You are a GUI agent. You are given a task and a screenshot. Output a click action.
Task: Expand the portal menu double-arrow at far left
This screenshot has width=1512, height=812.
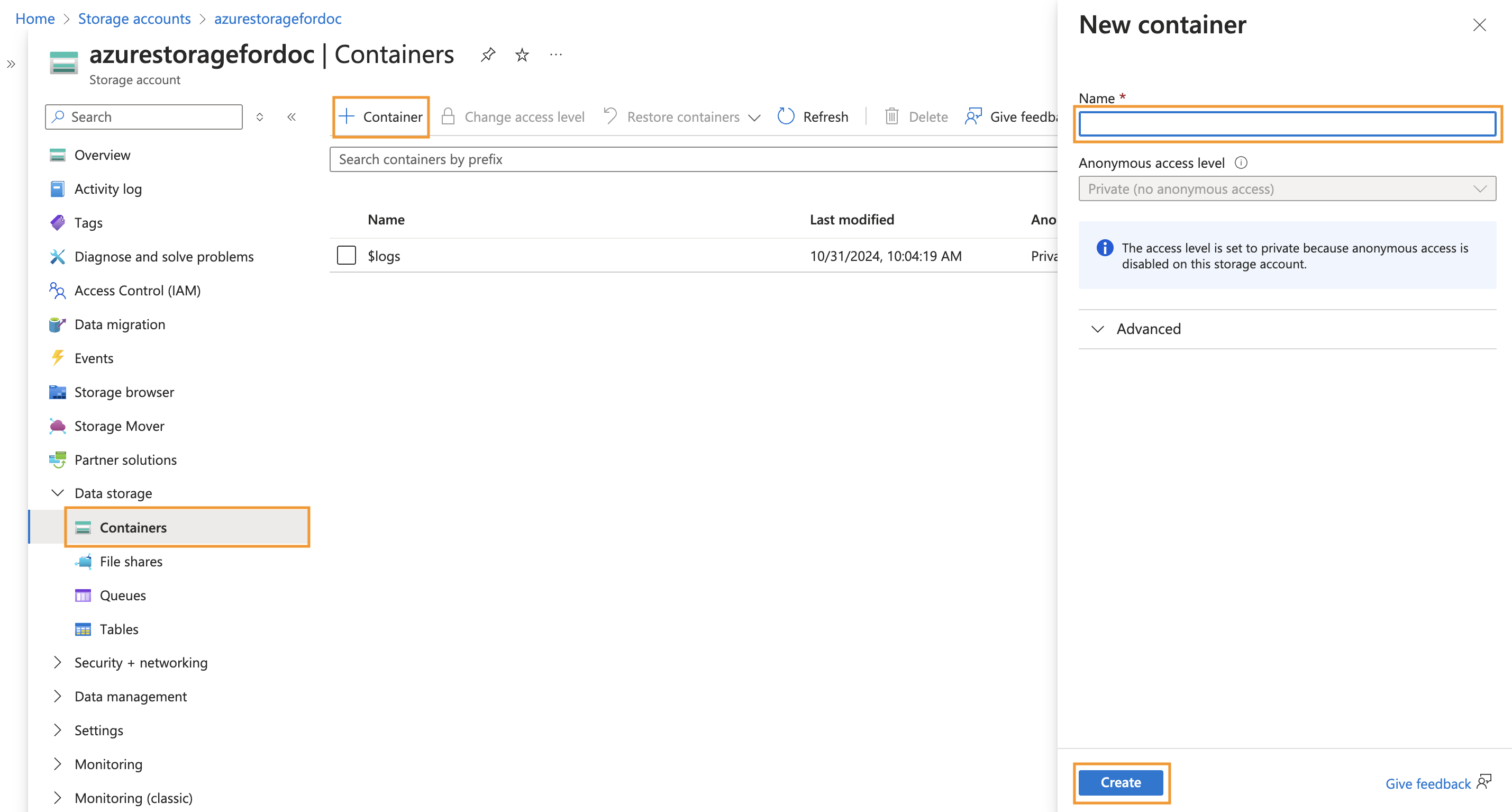pos(11,64)
